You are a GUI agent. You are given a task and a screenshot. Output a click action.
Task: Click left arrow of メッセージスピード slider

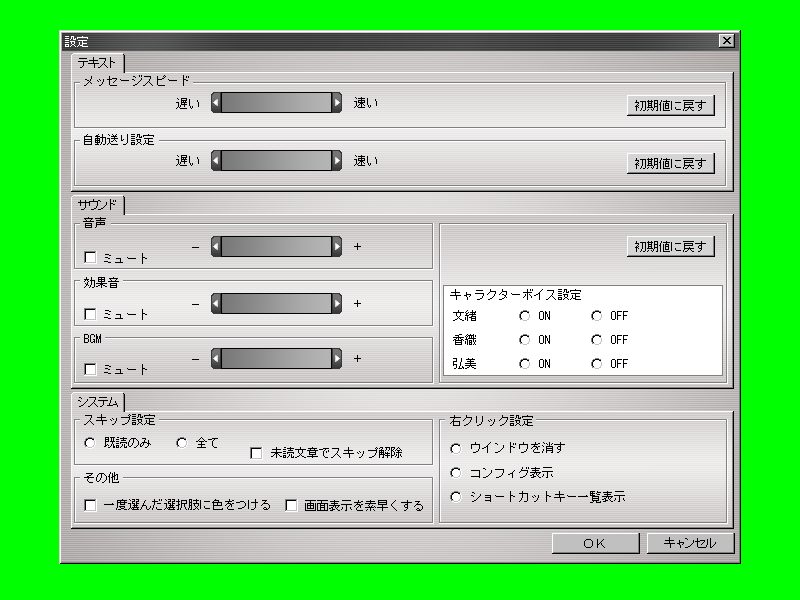click(x=216, y=103)
